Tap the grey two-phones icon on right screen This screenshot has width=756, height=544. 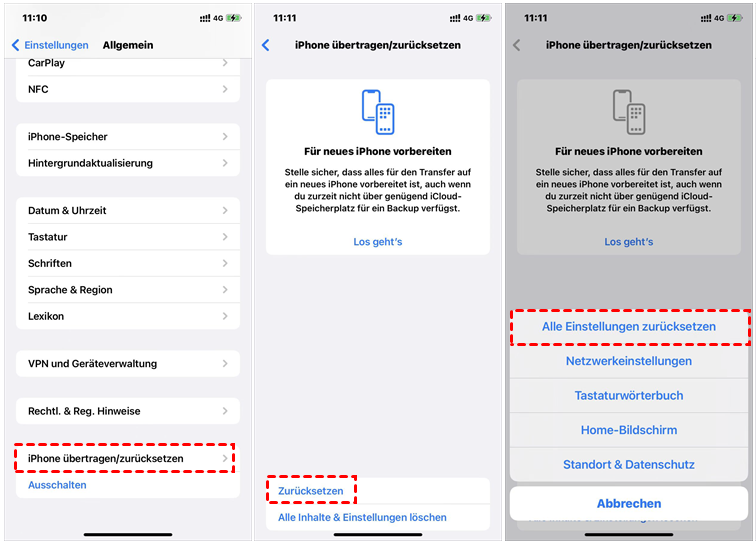(629, 112)
